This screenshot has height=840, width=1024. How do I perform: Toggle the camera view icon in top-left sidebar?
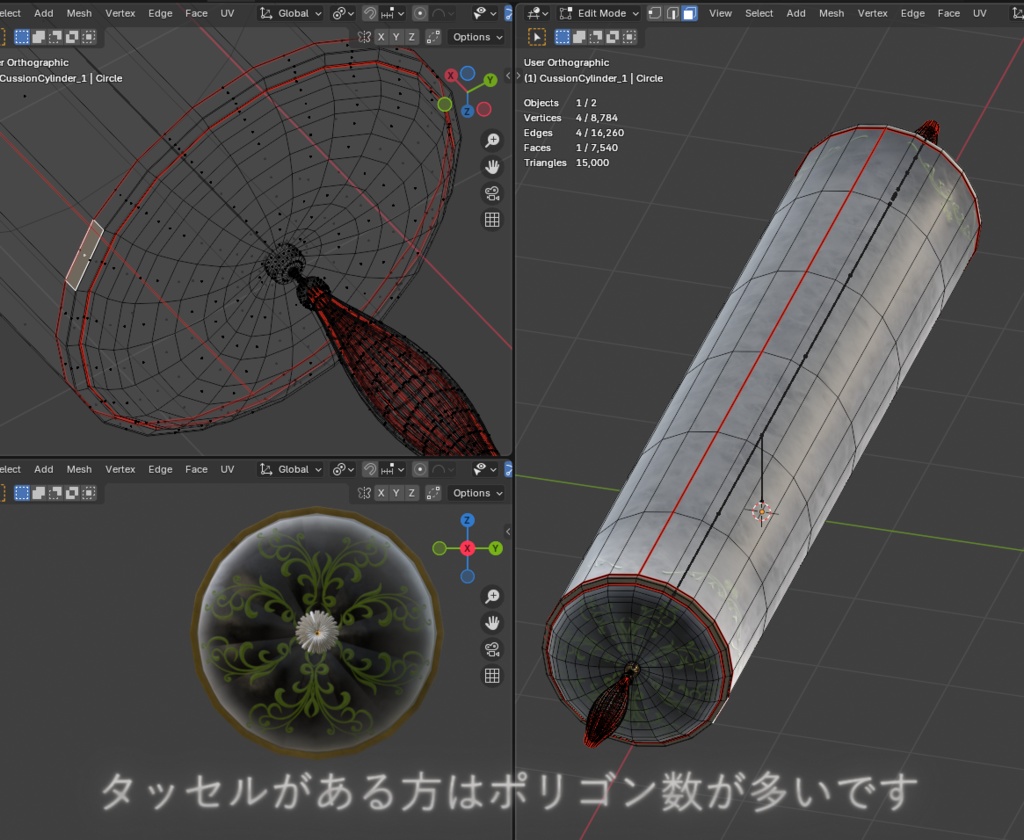click(x=492, y=194)
